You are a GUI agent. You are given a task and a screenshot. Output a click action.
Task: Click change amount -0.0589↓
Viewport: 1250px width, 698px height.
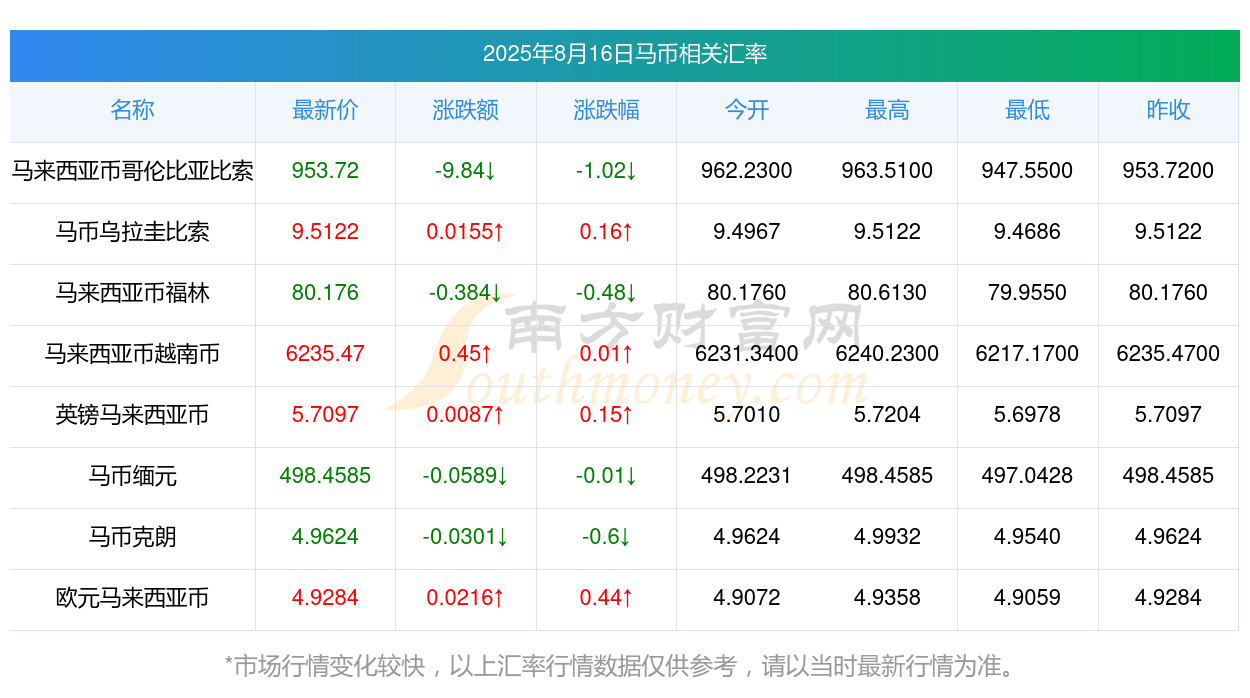(x=466, y=476)
